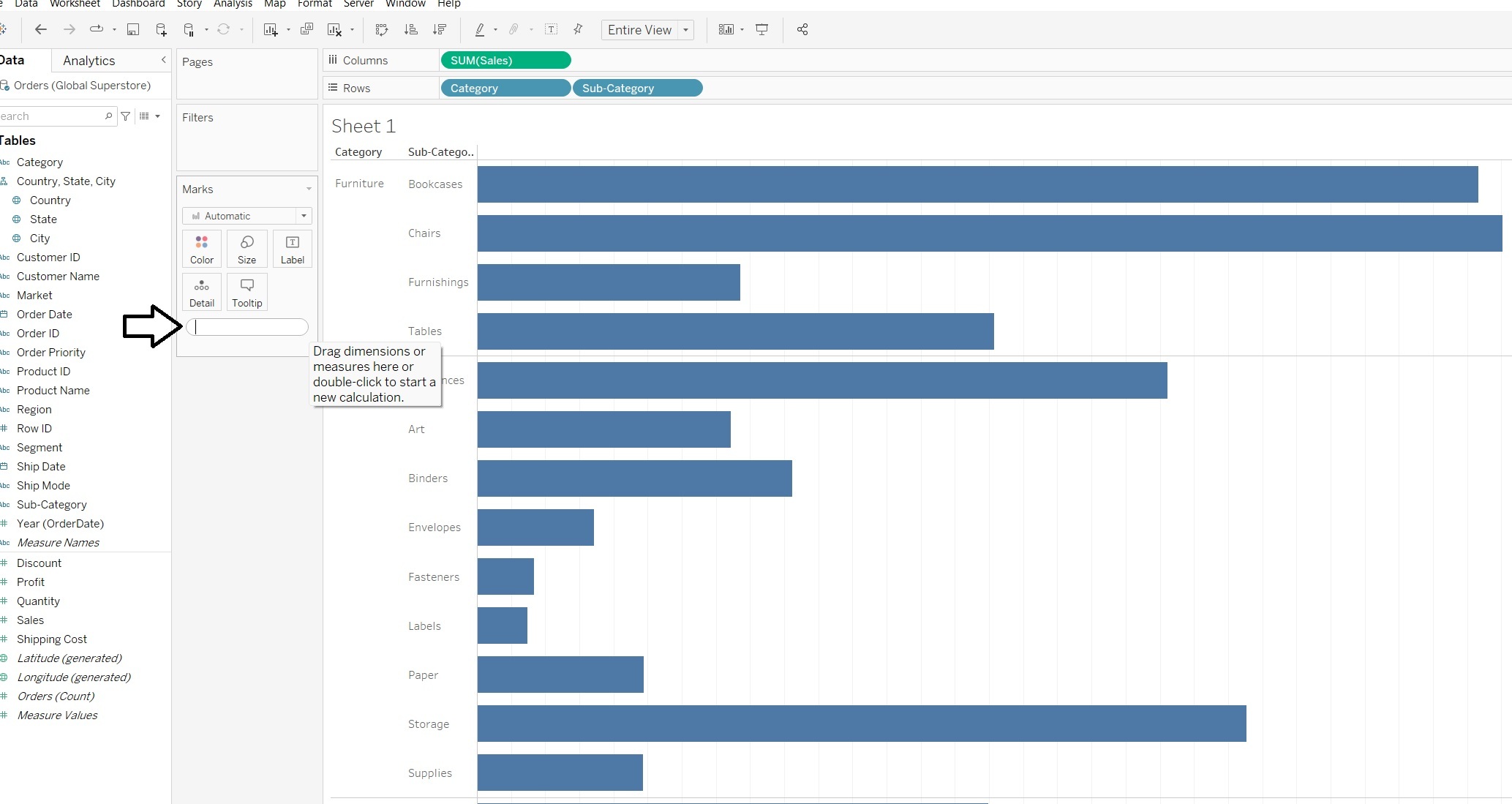Screen dimensions: 1512x804
Task: Open the Color marks card
Action: [202, 249]
